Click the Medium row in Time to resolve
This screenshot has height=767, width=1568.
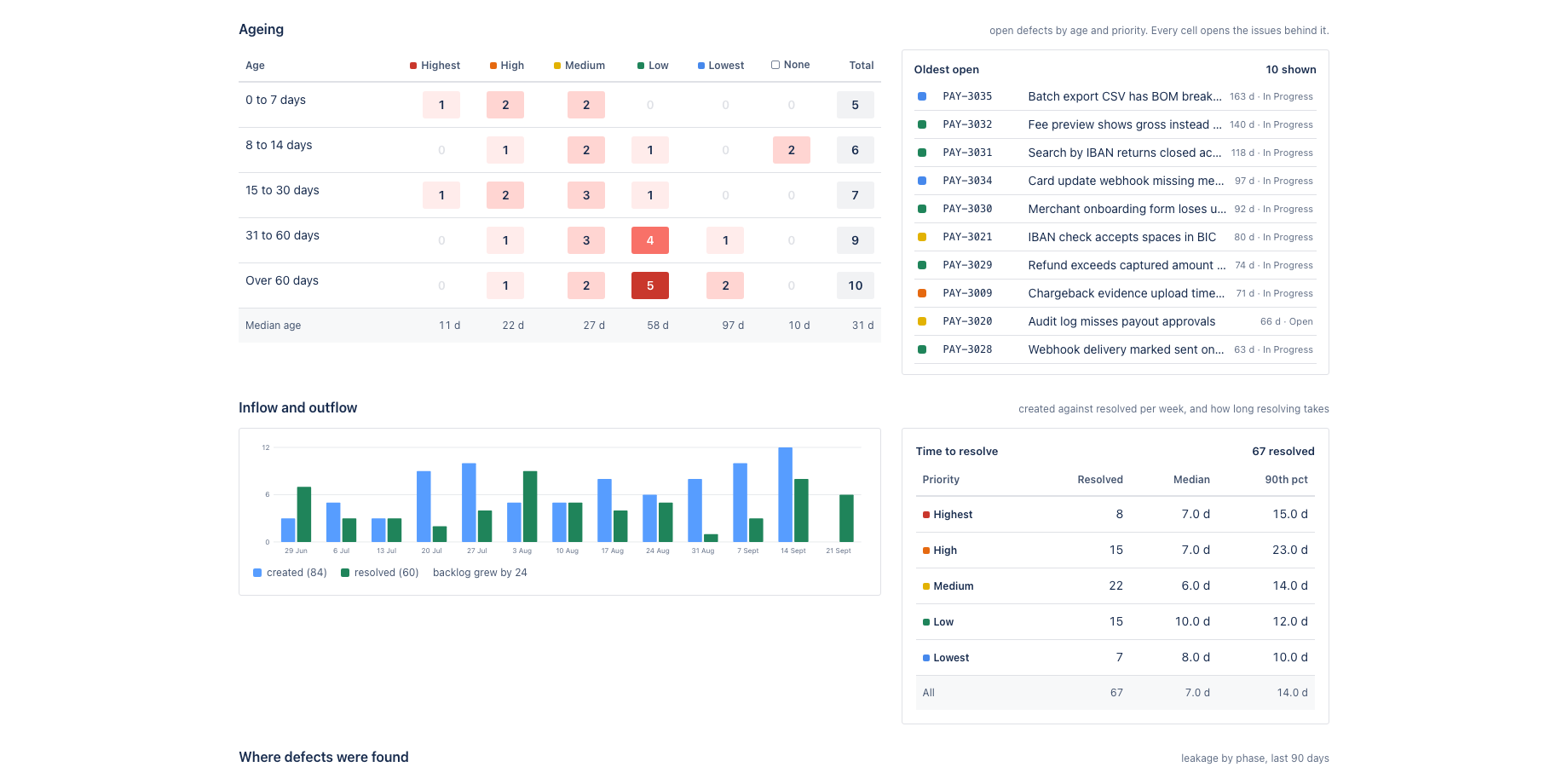1115,586
